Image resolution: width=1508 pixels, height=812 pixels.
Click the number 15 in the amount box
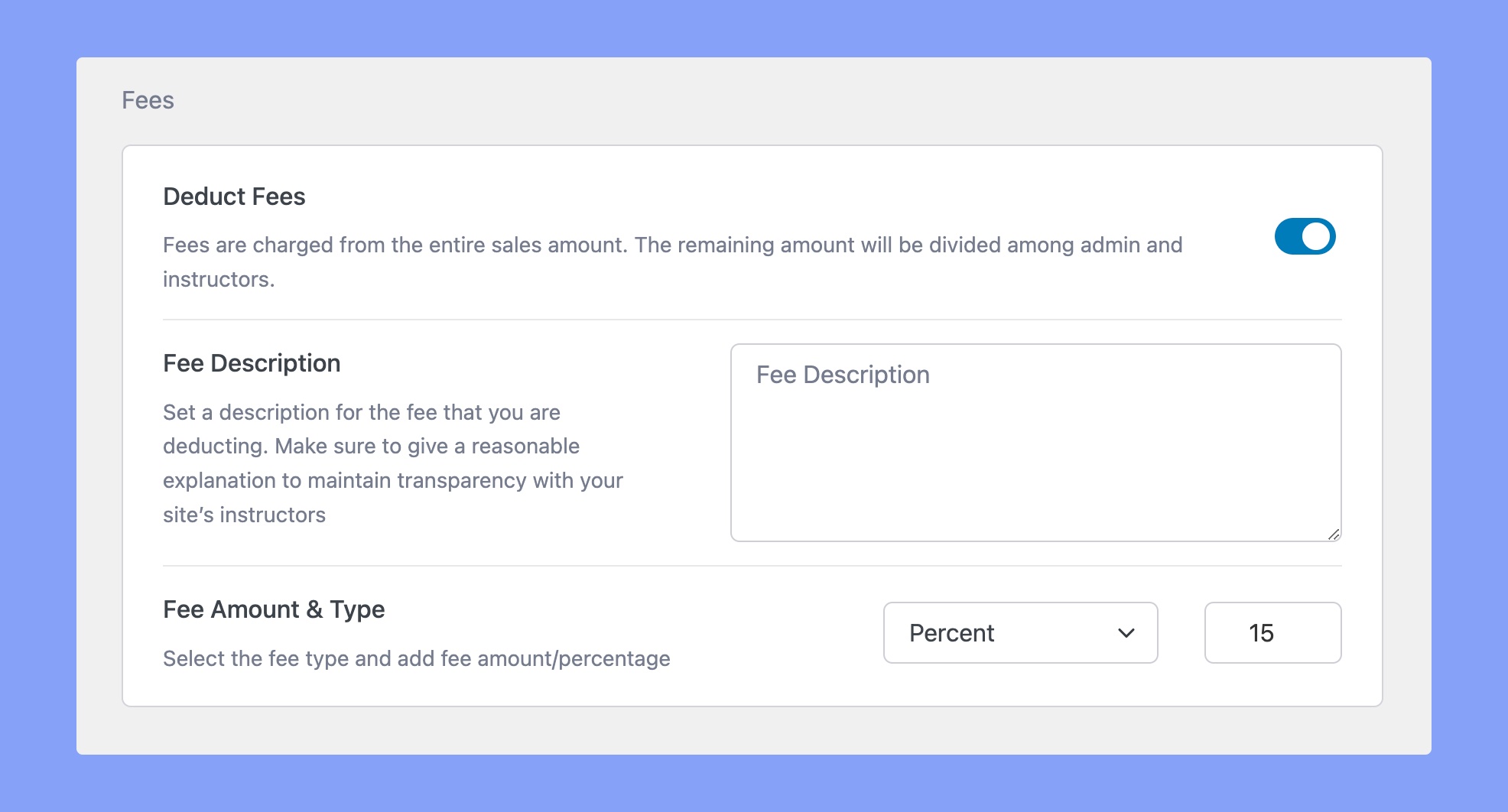[1261, 633]
